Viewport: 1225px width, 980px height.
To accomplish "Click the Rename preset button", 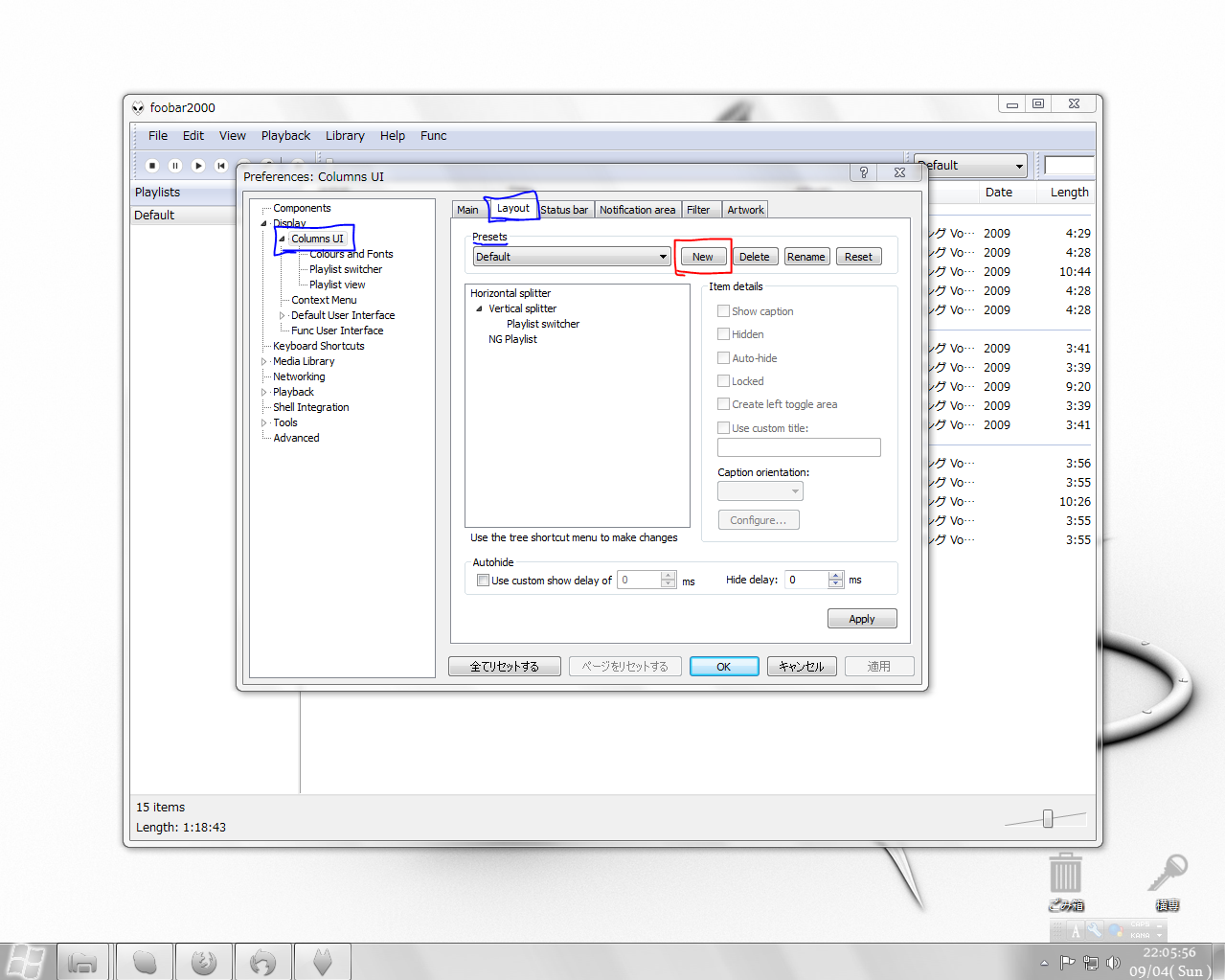I will tap(806, 257).
